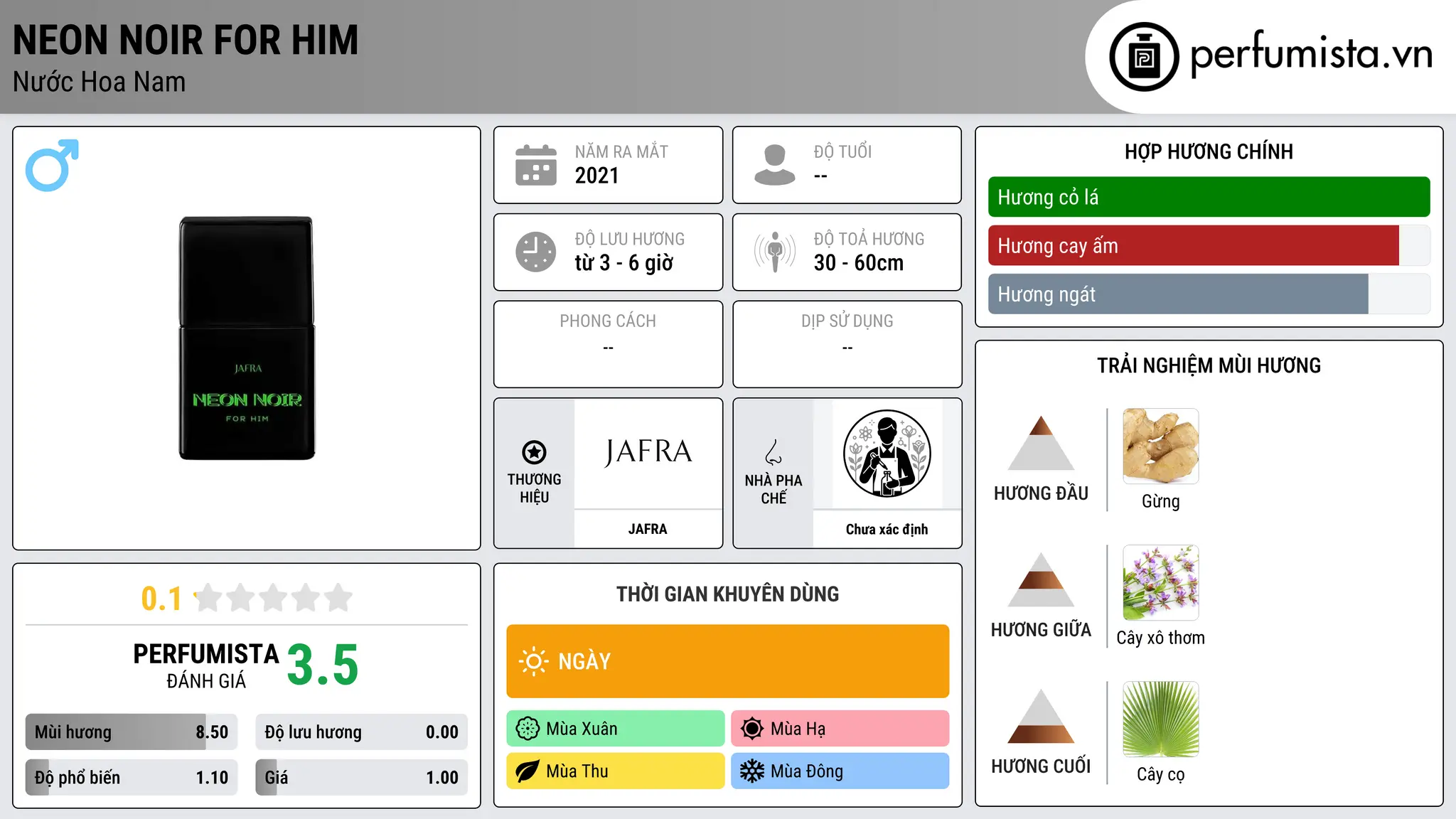This screenshot has height=819, width=1456.
Task: Click the Cây xô thơm note label
Action: [x=1160, y=638]
